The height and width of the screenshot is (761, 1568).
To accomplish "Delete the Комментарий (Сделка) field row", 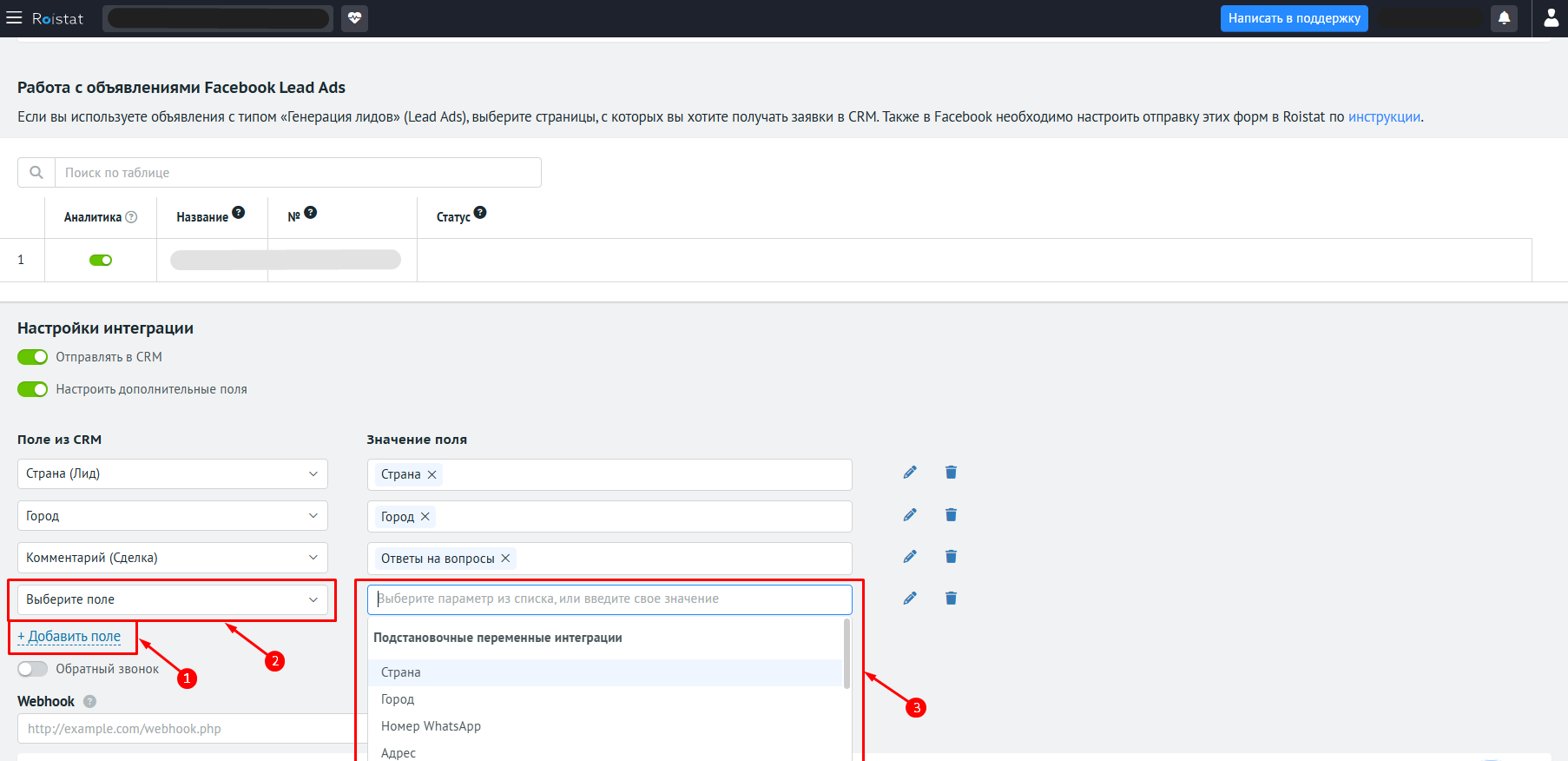I will [x=951, y=557].
